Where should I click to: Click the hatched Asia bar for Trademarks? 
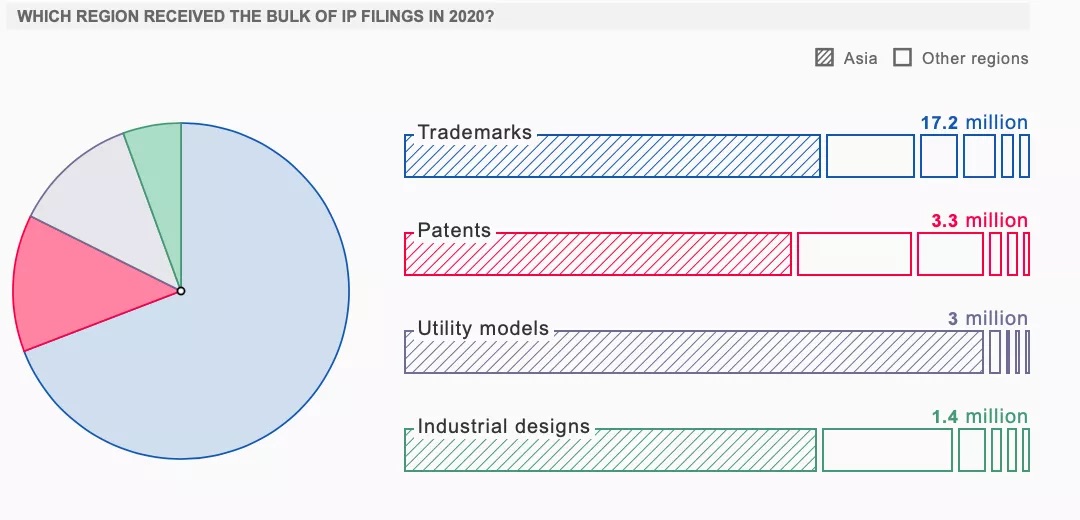[x=612, y=156]
